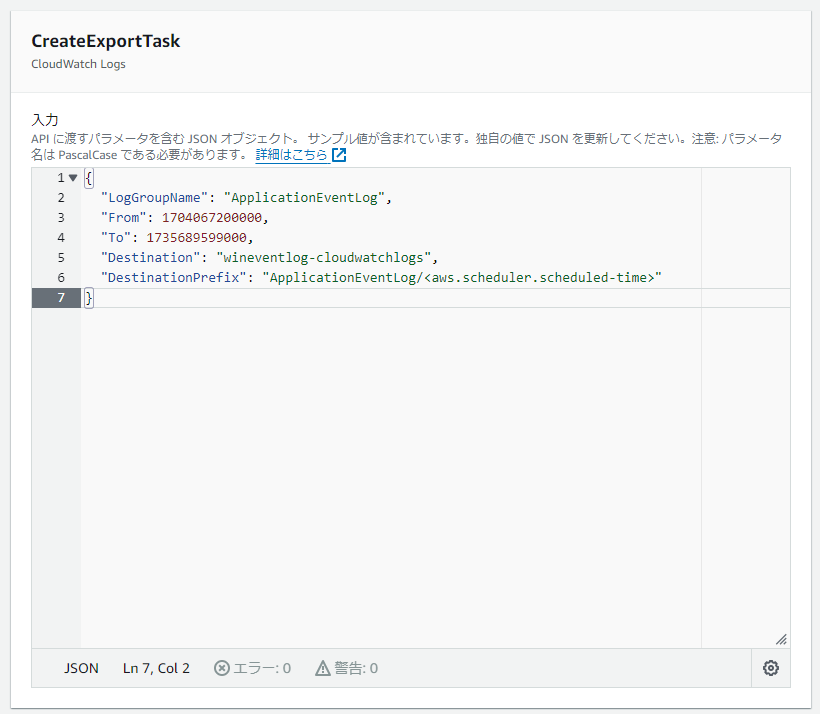
Task: Click the "ApplicationEventLog" value on line 2
Action: 304,198
